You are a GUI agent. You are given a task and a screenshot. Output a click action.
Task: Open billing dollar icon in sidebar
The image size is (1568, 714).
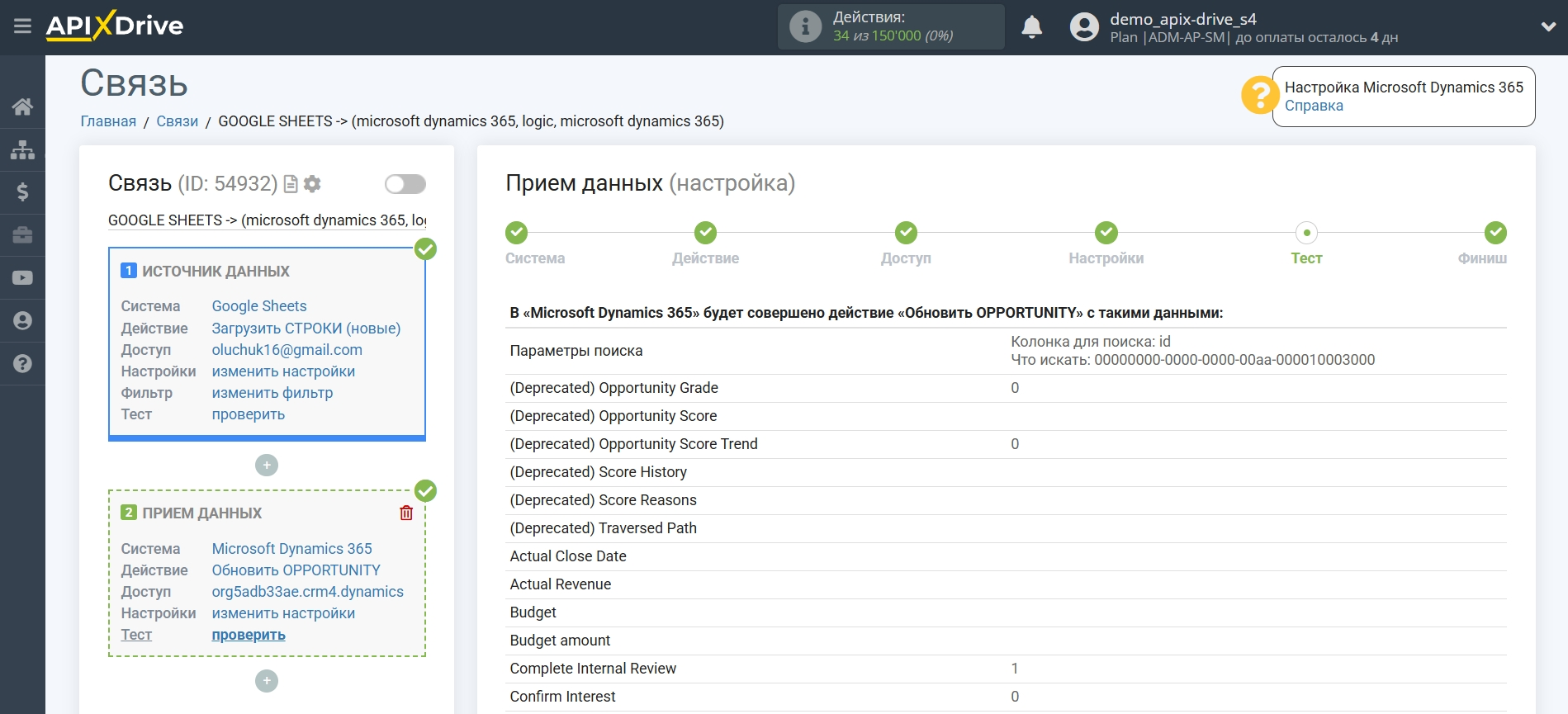click(22, 192)
